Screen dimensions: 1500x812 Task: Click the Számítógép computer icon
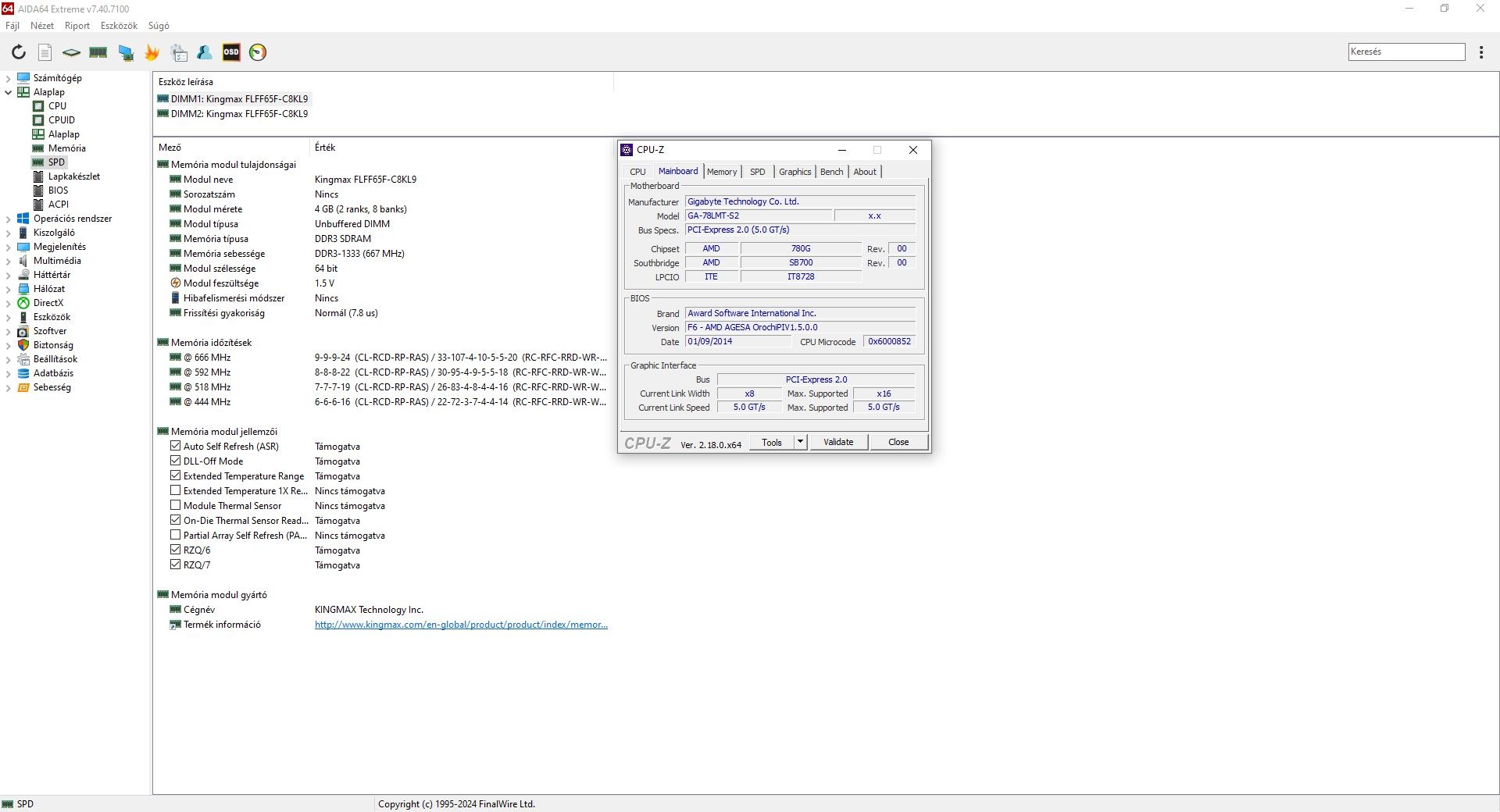[x=23, y=78]
